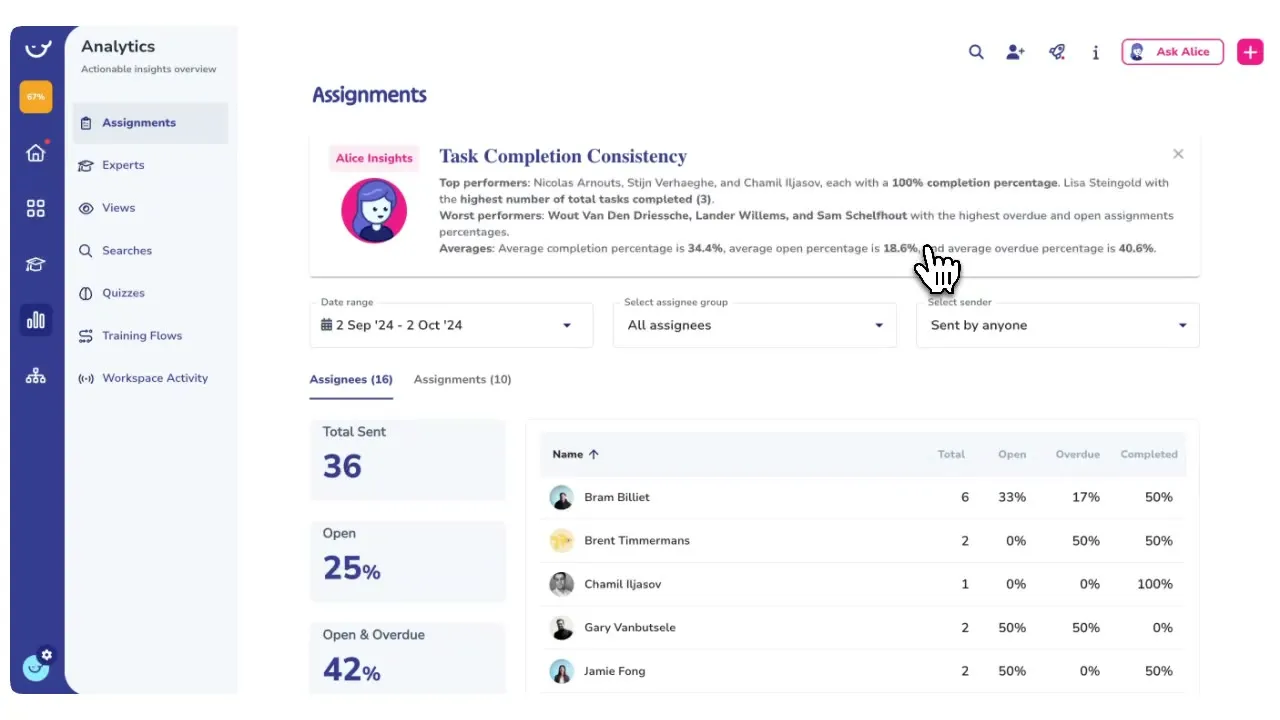Go to Home via the house icon

36,153
